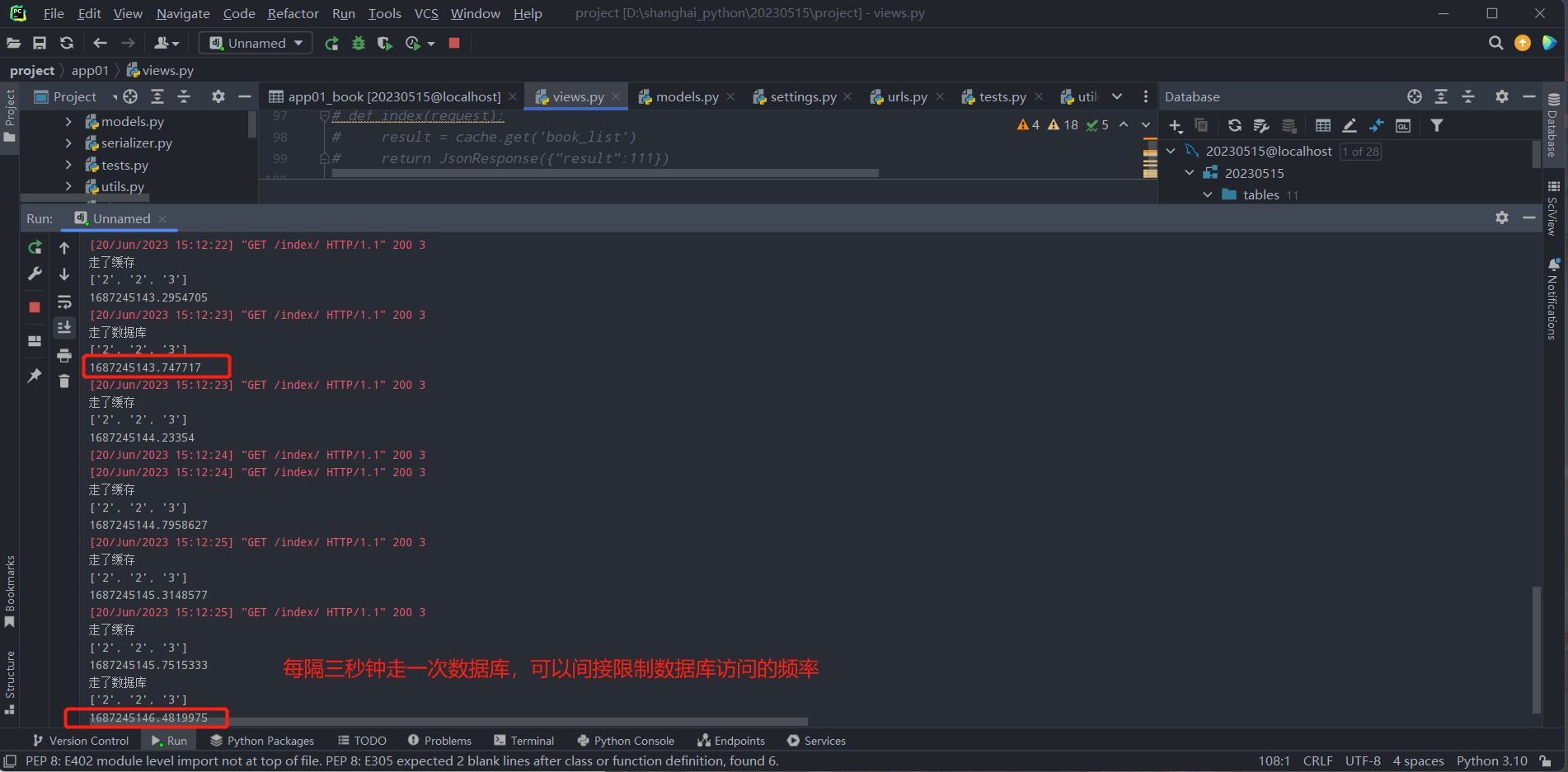The height and width of the screenshot is (772, 1568).
Task: Switch to the settings.py editor tab
Action: pyautogui.click(x=803, y=96)
